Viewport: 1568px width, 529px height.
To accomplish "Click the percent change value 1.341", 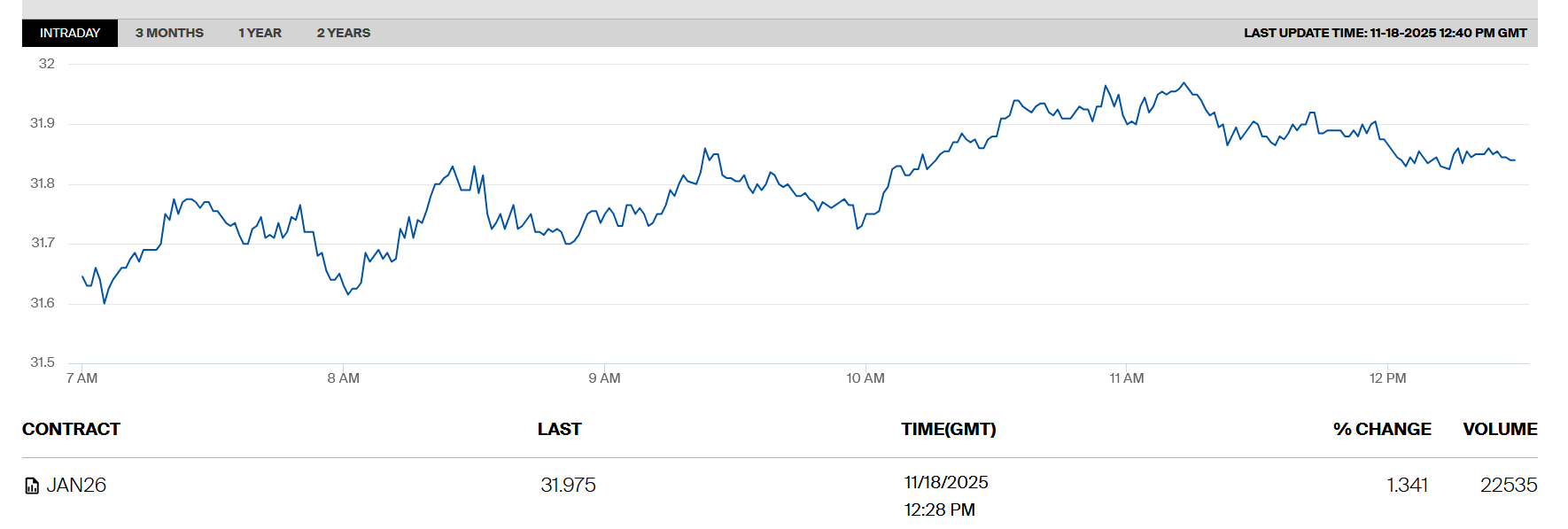I will pyautogui.click(x=1407, y=486).
